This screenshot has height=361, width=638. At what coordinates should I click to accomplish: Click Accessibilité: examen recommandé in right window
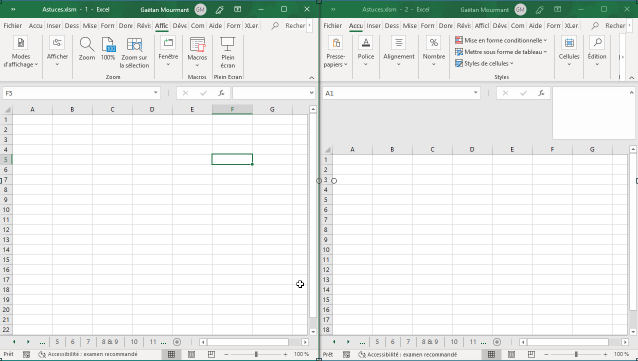408,354
